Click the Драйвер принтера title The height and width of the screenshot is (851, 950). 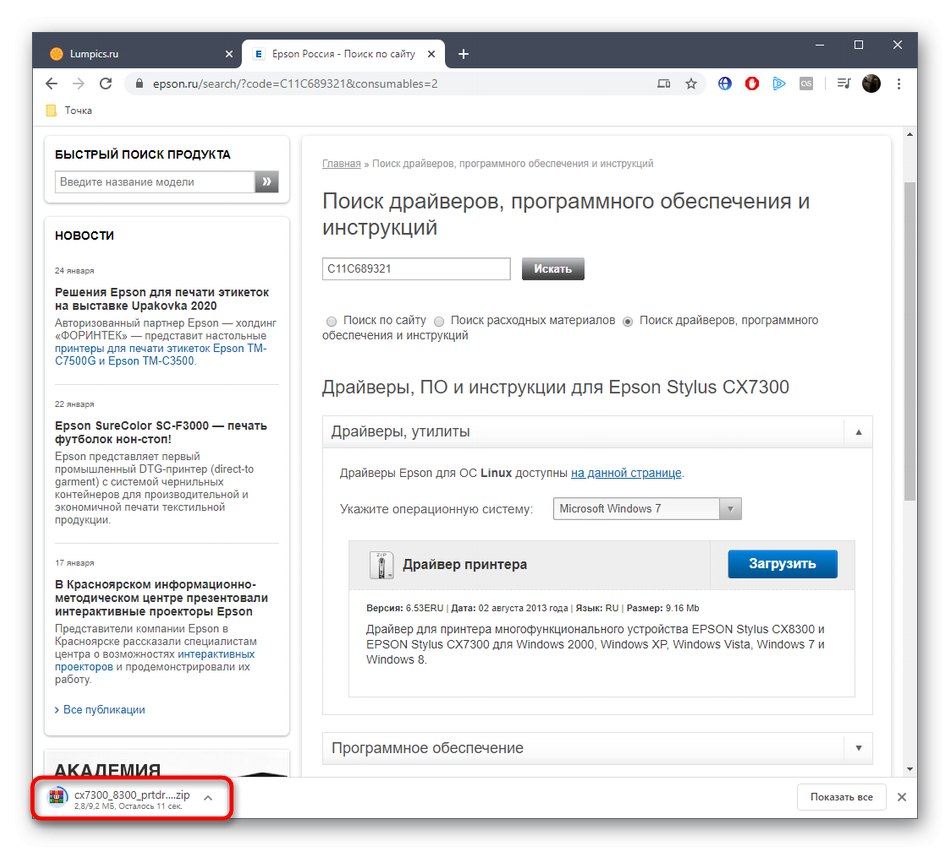pyautogui.click(x=465, y=565)
